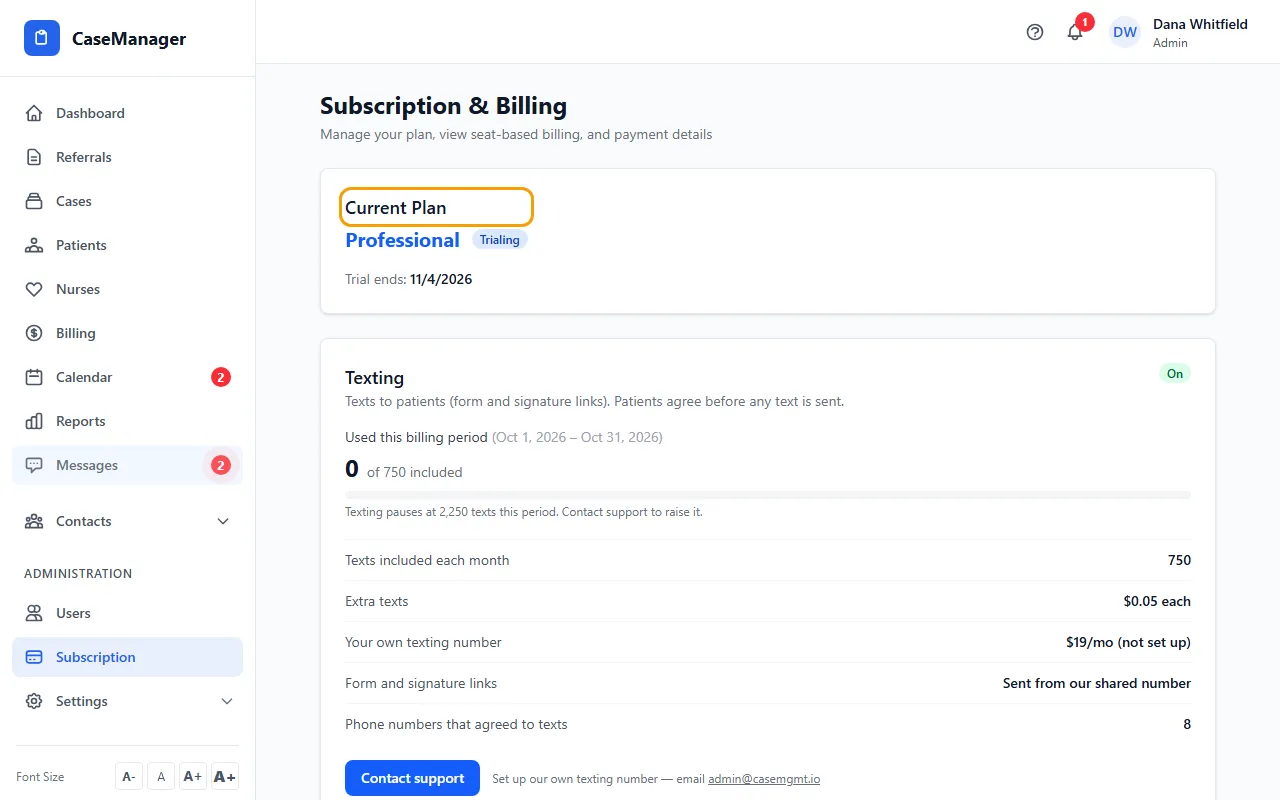
Task: Open the admin@casemgmt.io email link
Action: [x=764, y=779]
